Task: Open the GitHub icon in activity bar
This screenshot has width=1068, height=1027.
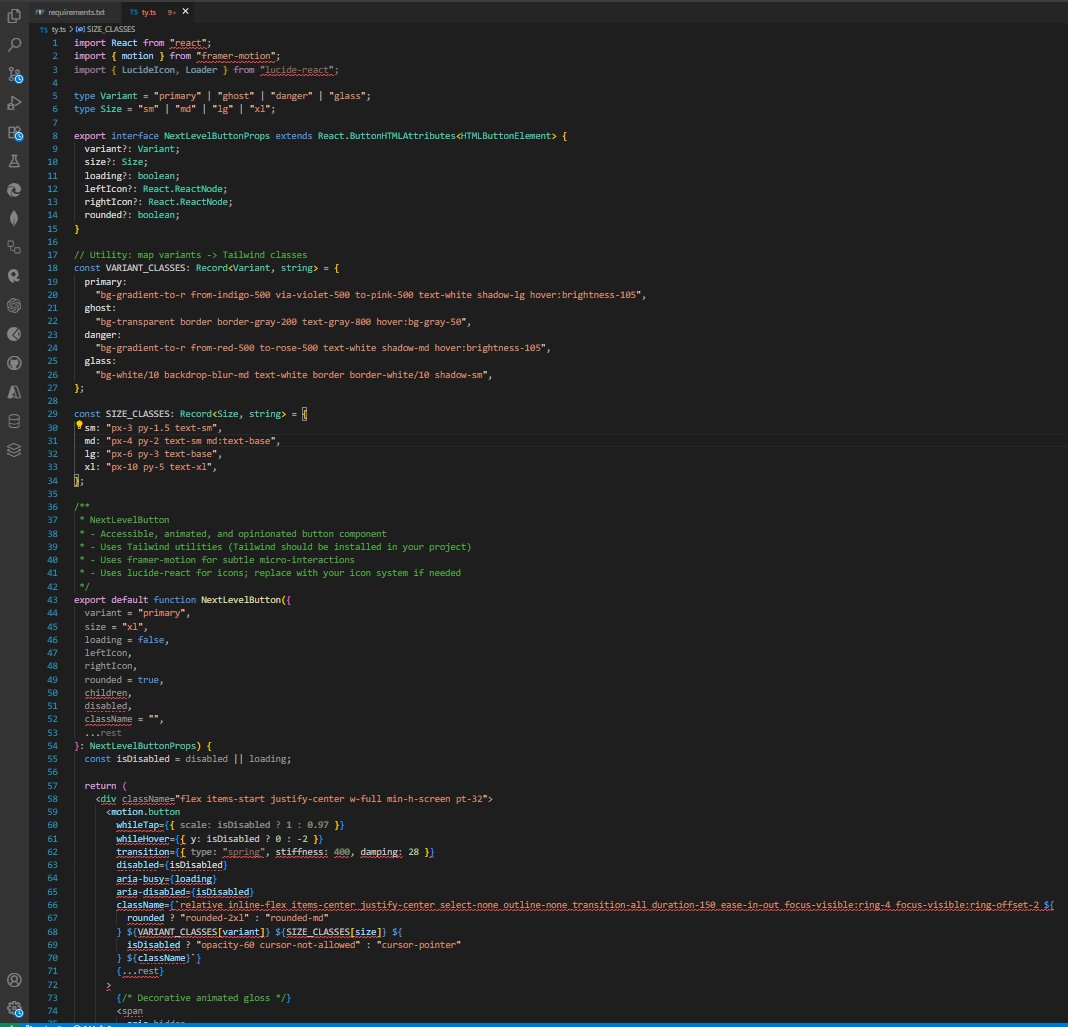Action: coord(14,363)
